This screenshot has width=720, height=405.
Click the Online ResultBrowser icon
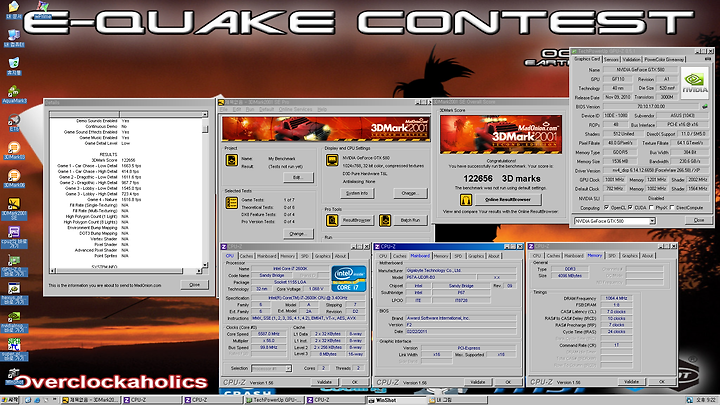[466, 200]
